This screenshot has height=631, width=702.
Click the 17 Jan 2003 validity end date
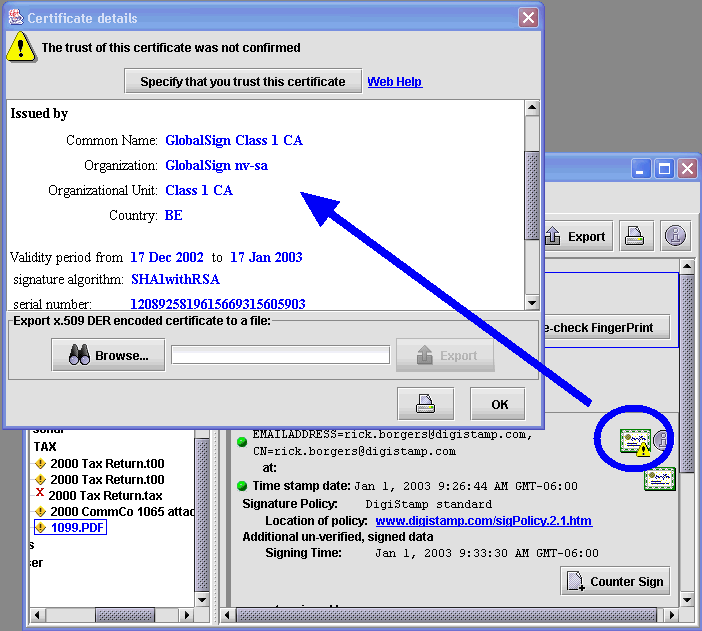[x=266, y=257]
